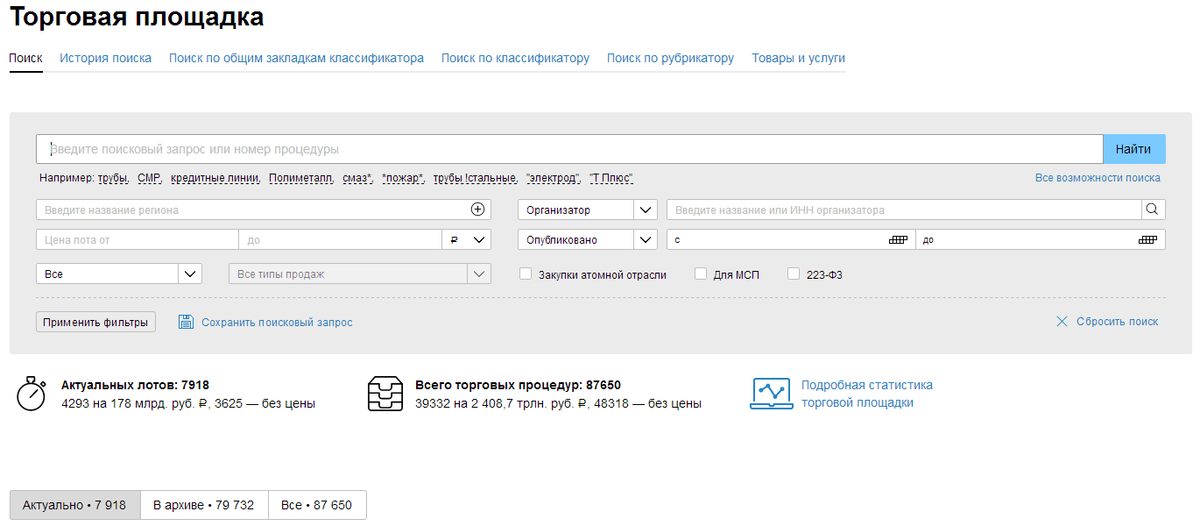This screenshot has height=526, width=1200.
Task: Expand the Организатор dropdown
Action: click(645, 210)
